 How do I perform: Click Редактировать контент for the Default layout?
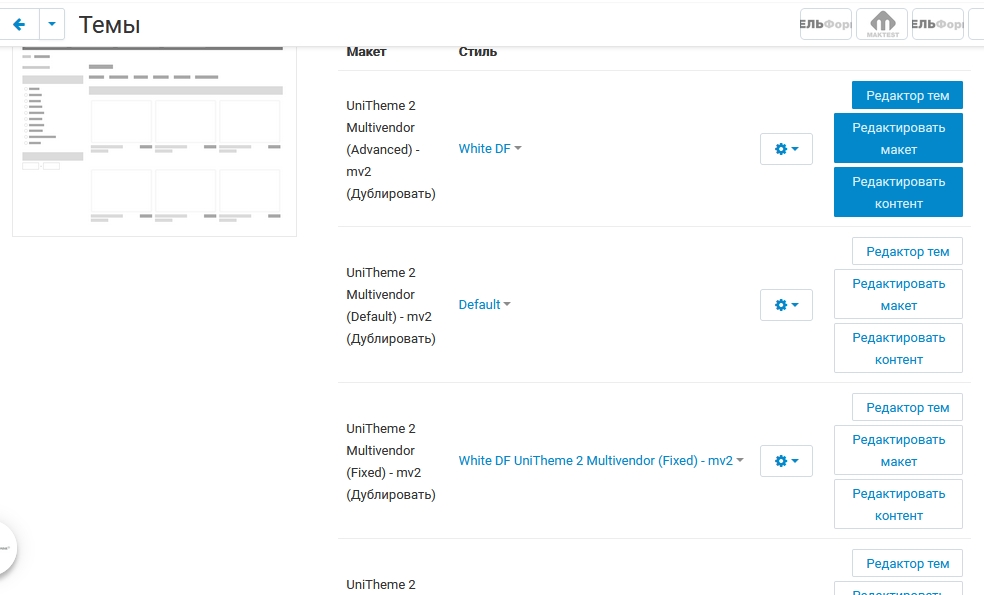[x=898, y=348]
